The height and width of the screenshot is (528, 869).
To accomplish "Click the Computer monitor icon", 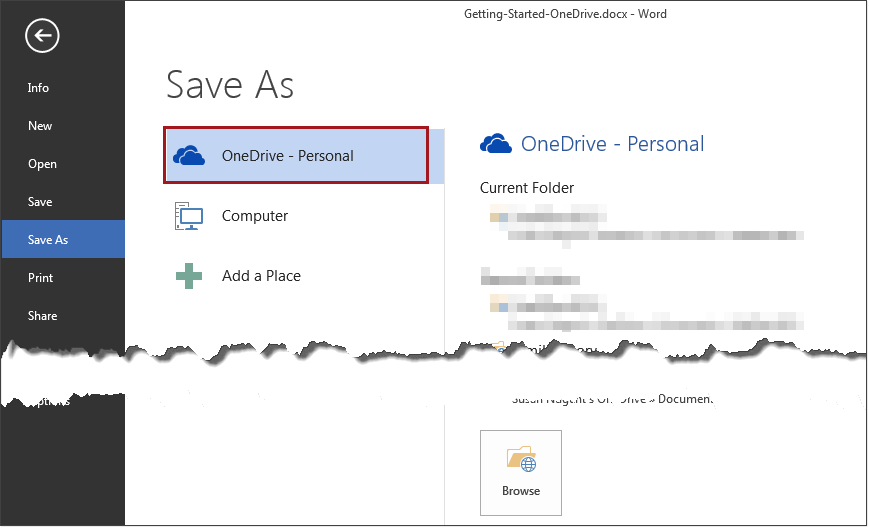I will coord(189,216).
